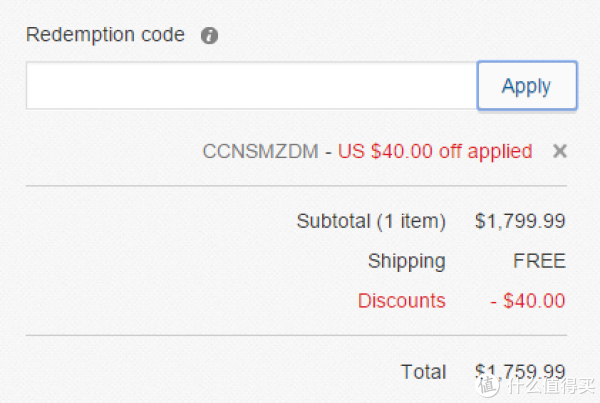Click the 什么值得买 watermark text

[x=551, y=385]
